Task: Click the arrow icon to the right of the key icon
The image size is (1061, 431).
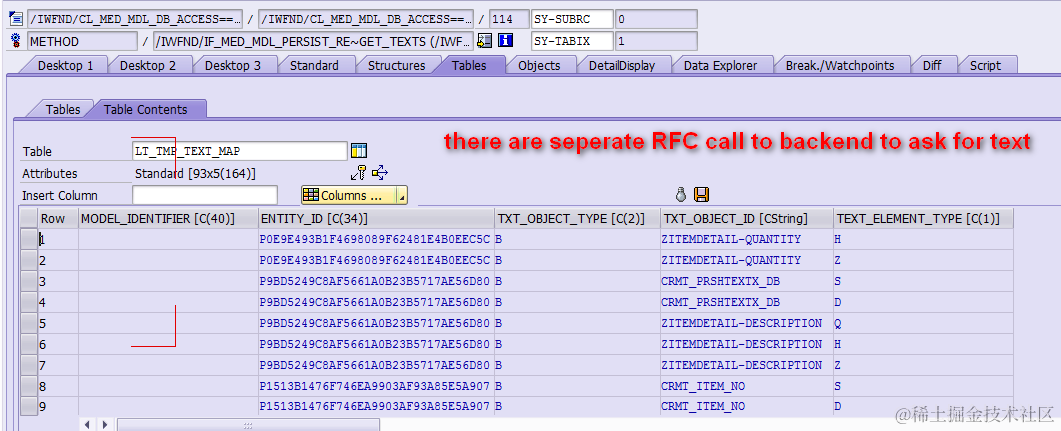Action: coord(380,173)
